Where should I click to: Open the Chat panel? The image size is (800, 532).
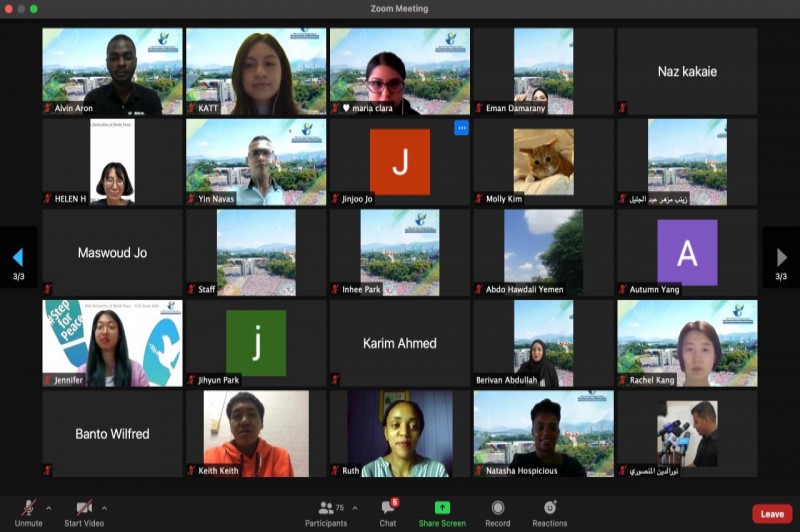coord(388,509)
